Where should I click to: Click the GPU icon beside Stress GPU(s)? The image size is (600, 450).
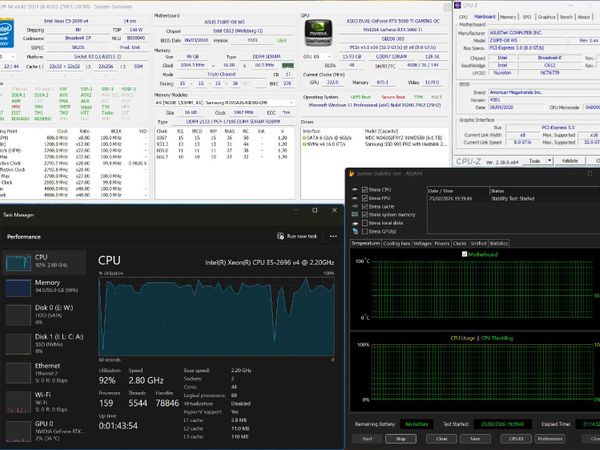(x=355, y=231)
